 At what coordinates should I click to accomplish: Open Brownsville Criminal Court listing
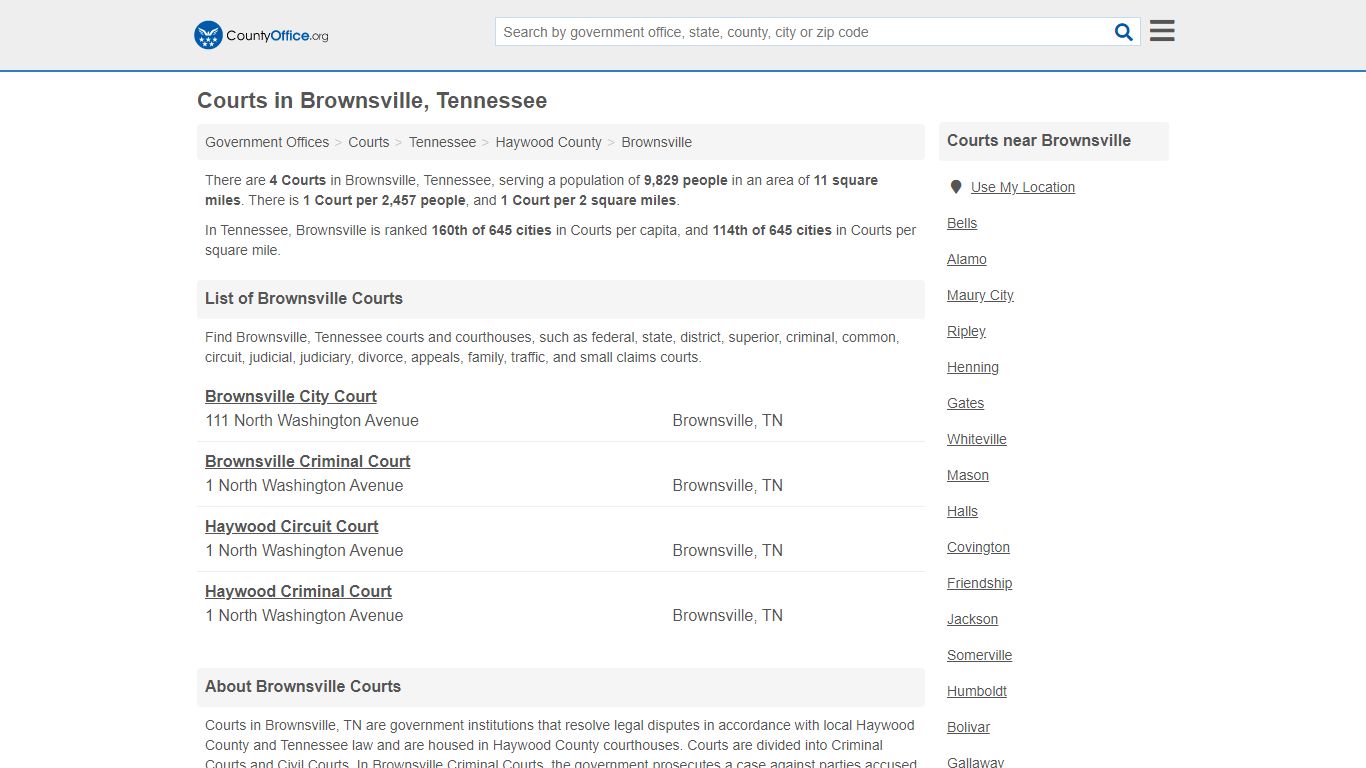pos(308,461)
